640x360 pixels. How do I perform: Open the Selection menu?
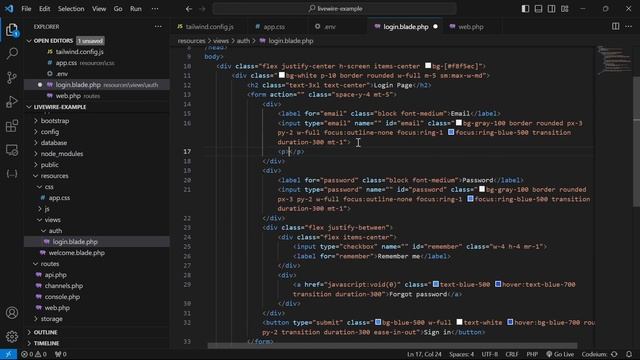[x=71, y=9]
